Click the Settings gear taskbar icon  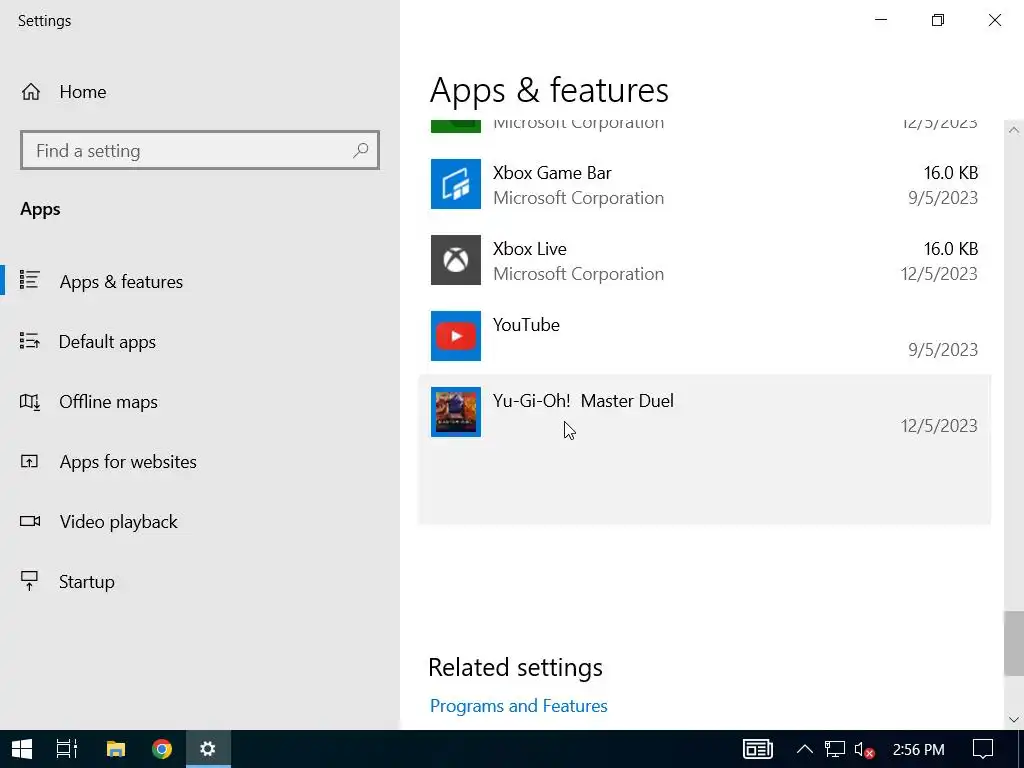(208, 749)
